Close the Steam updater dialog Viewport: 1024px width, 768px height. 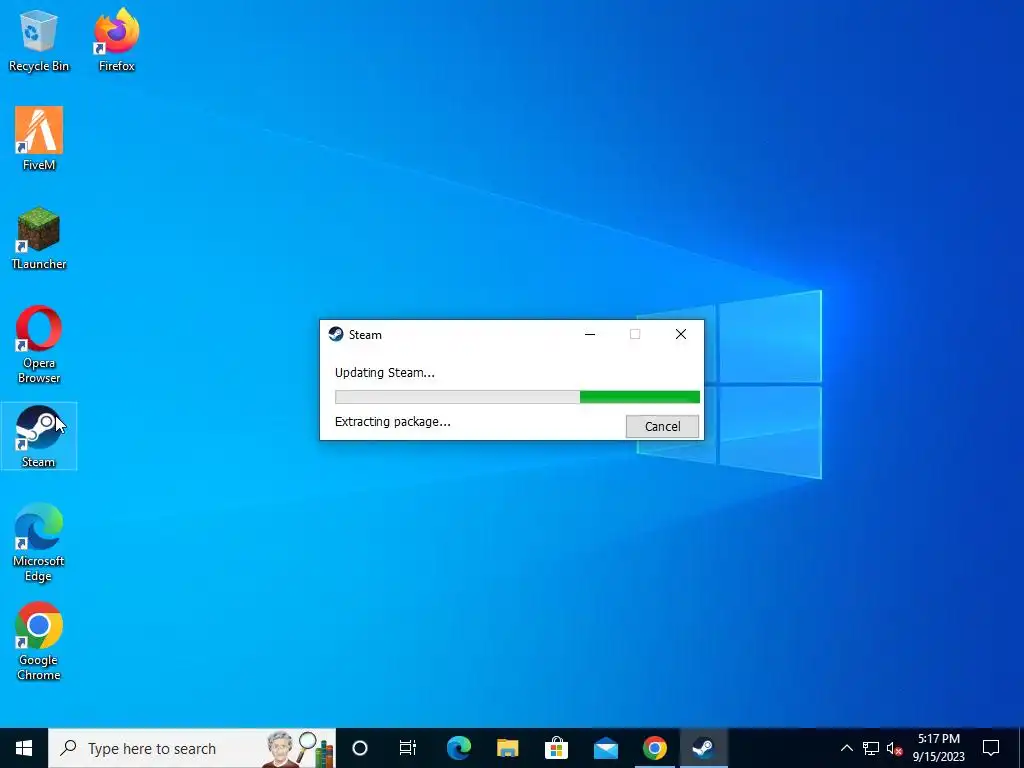(x=680, y=334)
